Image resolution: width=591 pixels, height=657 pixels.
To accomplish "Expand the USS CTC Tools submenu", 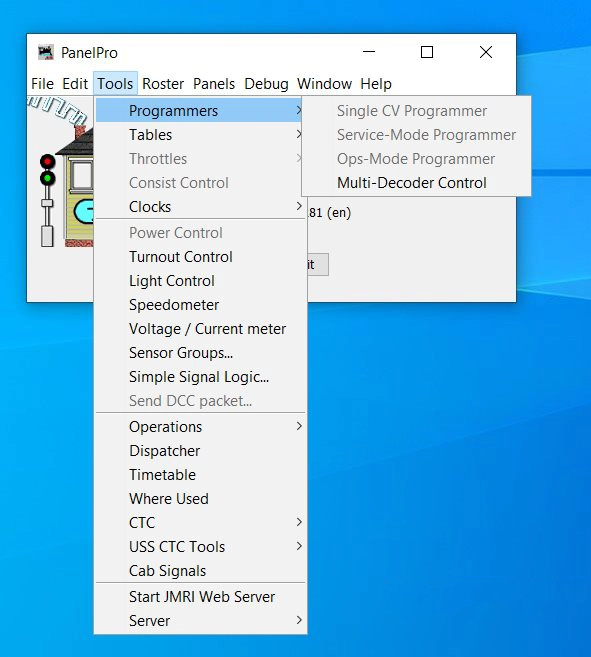I will click(x=200, y=546).
